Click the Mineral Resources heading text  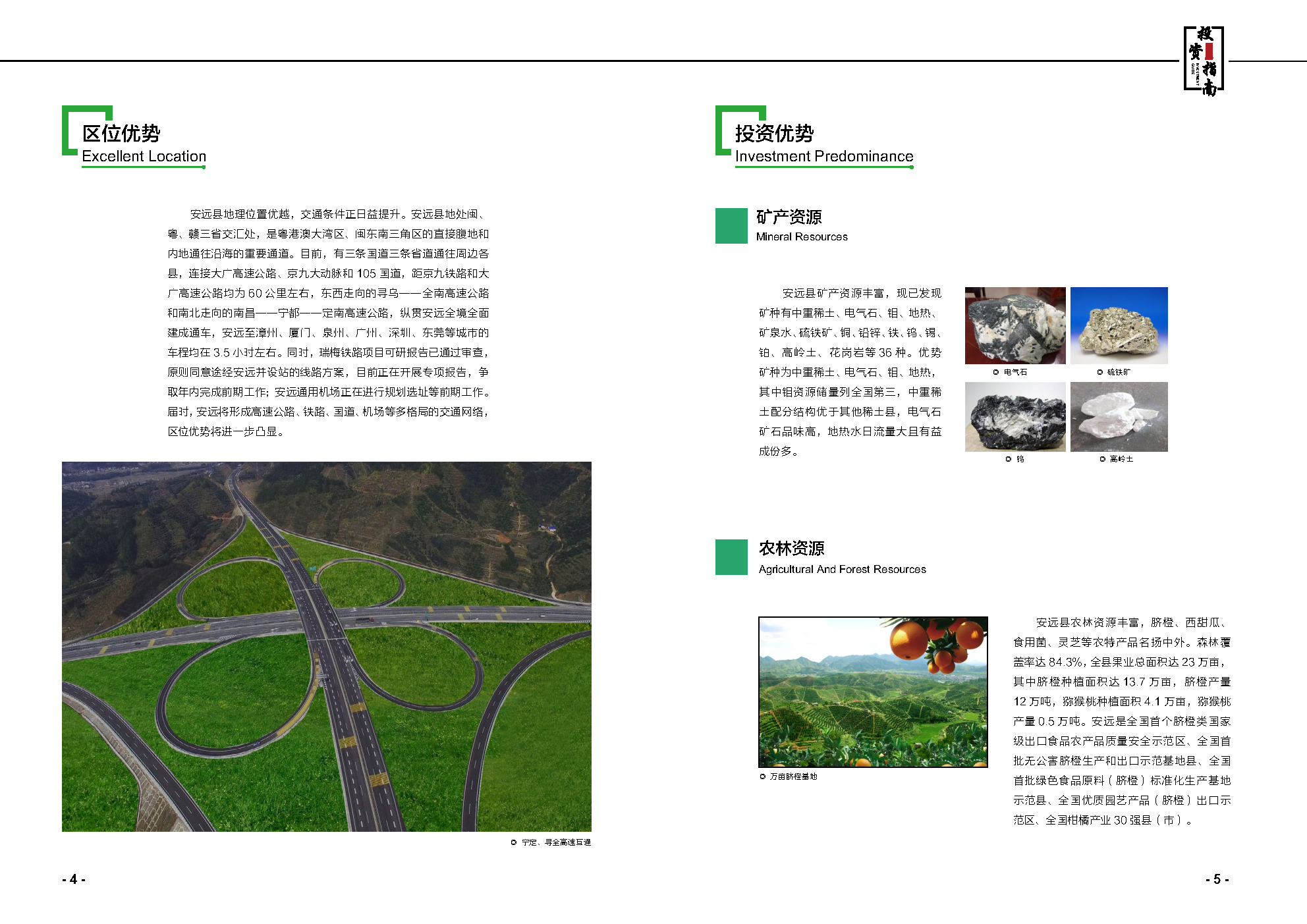tap(802, 237)
